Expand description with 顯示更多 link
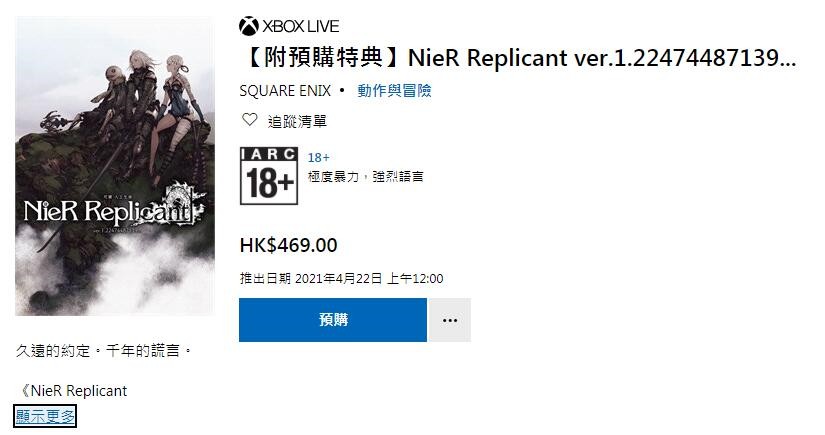Viewport: 825px width, 435px height. pos(45,416)
